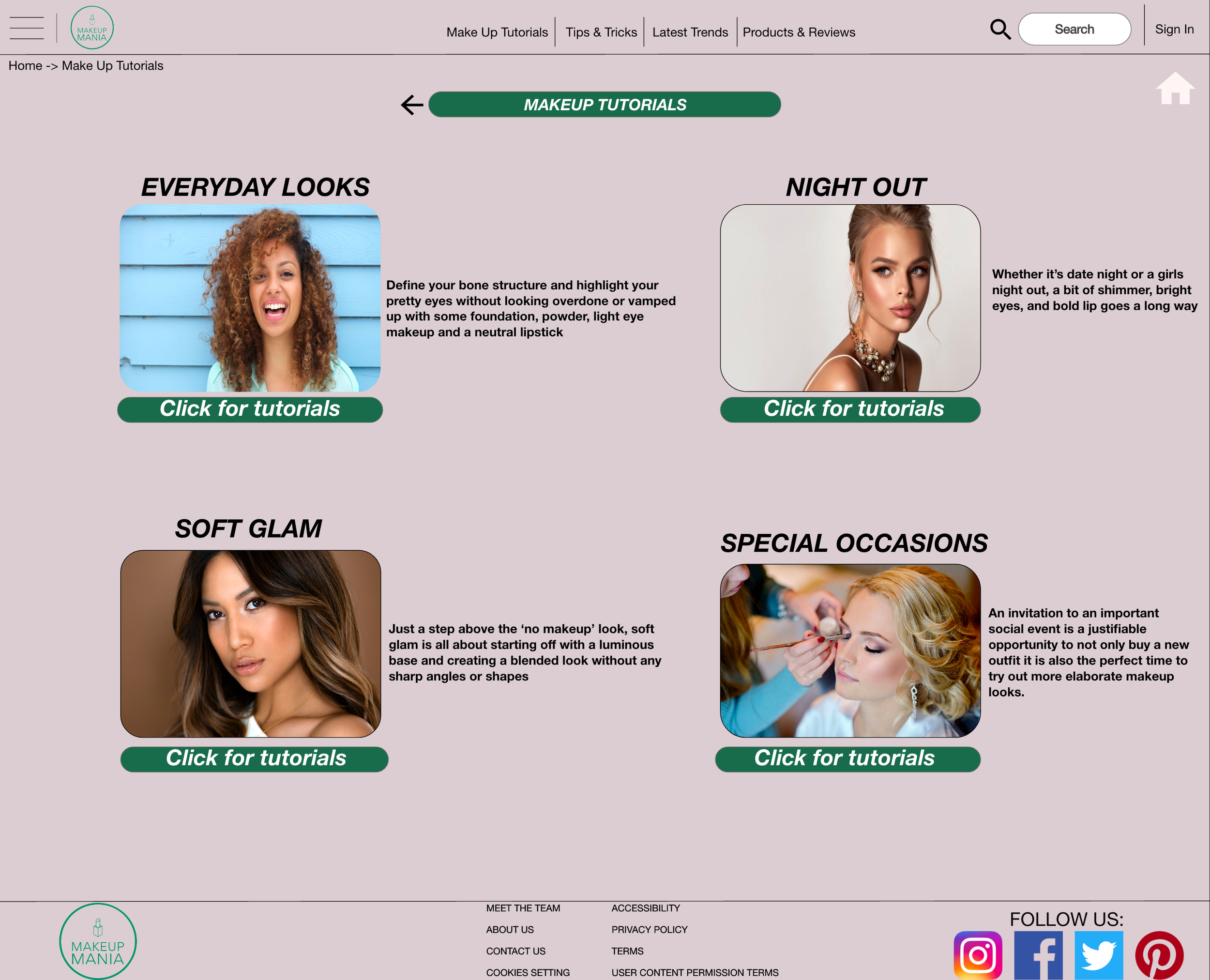Open the Pinterest social icon
The width and height of the screenshot is (1210, 980).
(x=1159, y=955)
